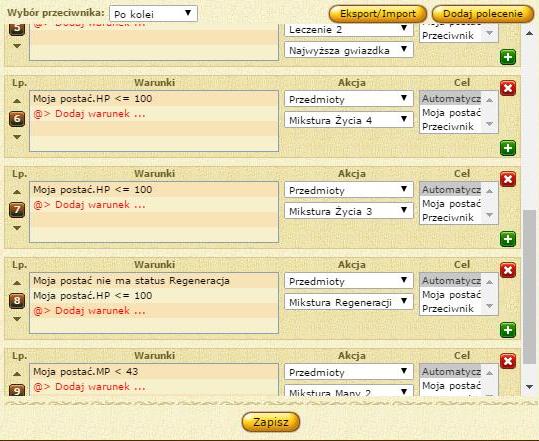
Task: Delete command 8 with red X icon
Action: 508,270
